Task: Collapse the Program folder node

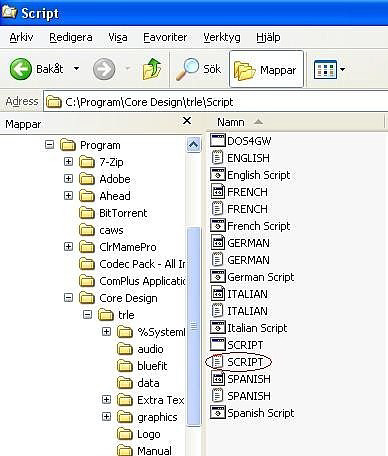Action: [x=49, y=145]
